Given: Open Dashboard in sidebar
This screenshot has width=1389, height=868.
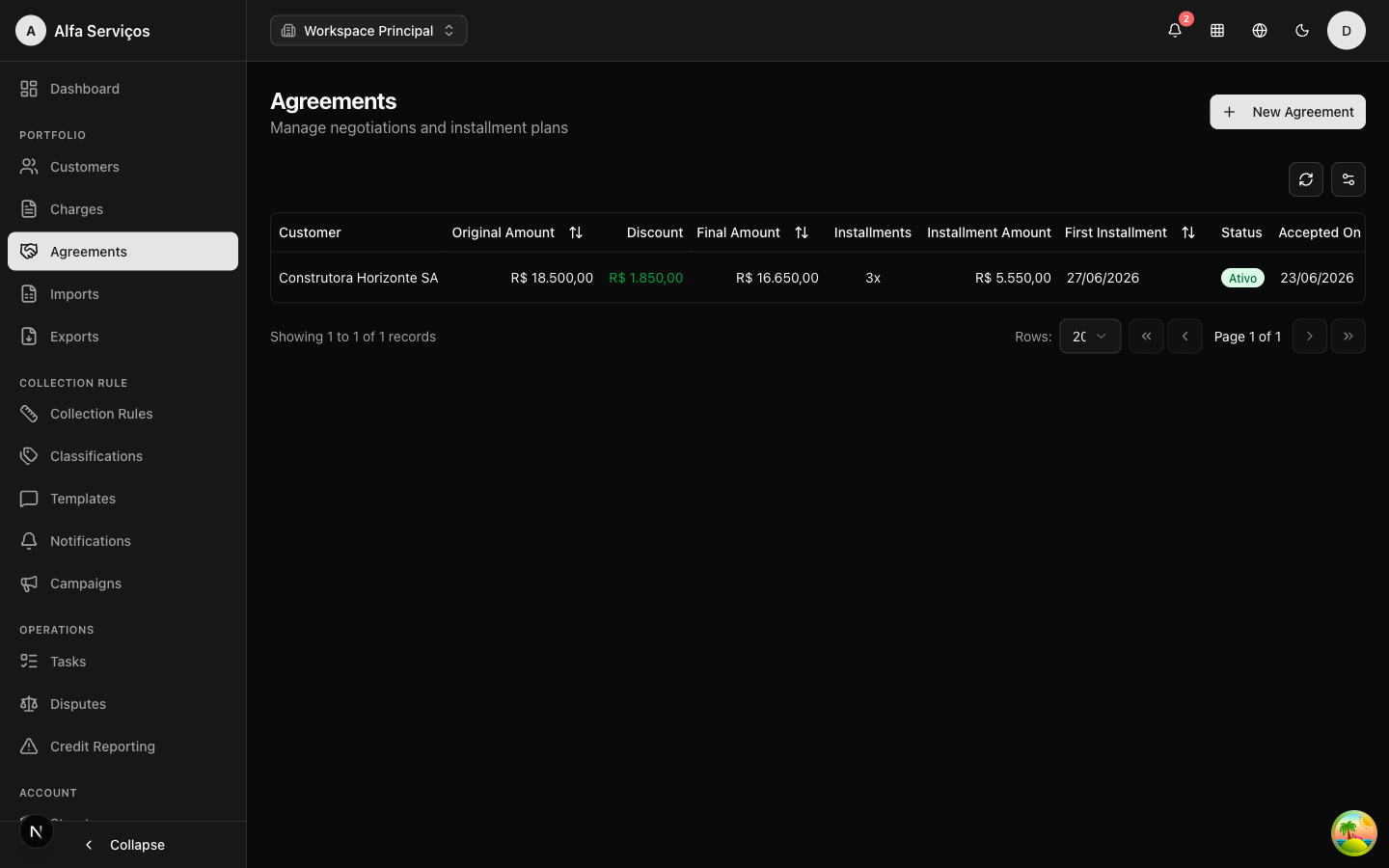Looking at the screenshot, I should (x=123, y=89).
